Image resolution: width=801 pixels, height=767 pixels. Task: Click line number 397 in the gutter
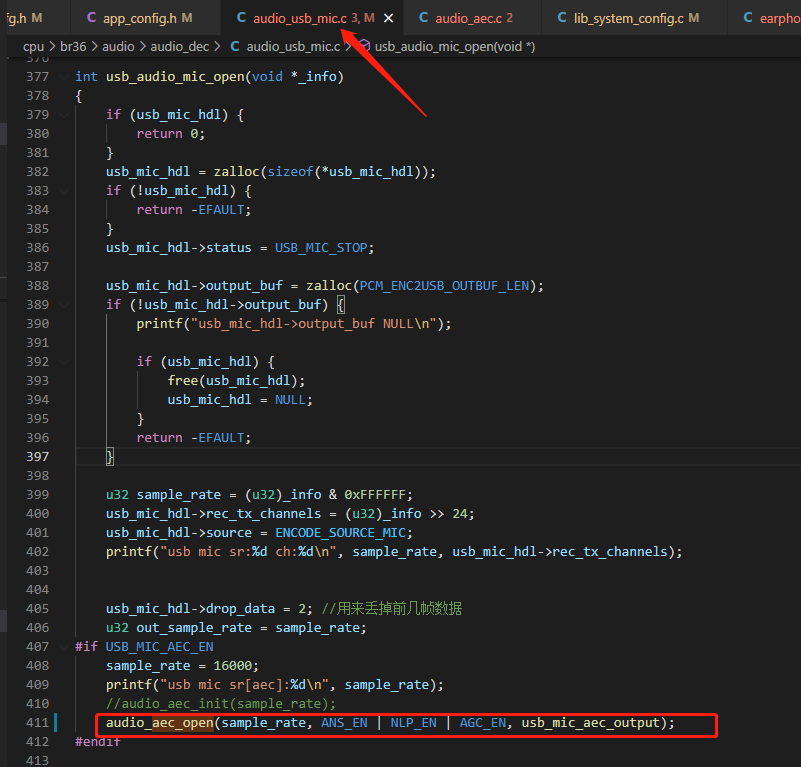37,456
